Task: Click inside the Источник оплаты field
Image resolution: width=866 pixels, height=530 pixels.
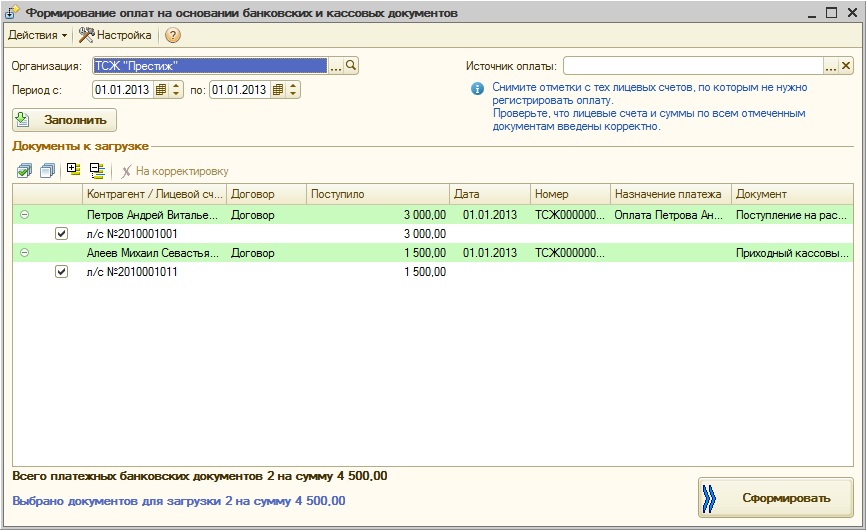Action: pos(692,66)
